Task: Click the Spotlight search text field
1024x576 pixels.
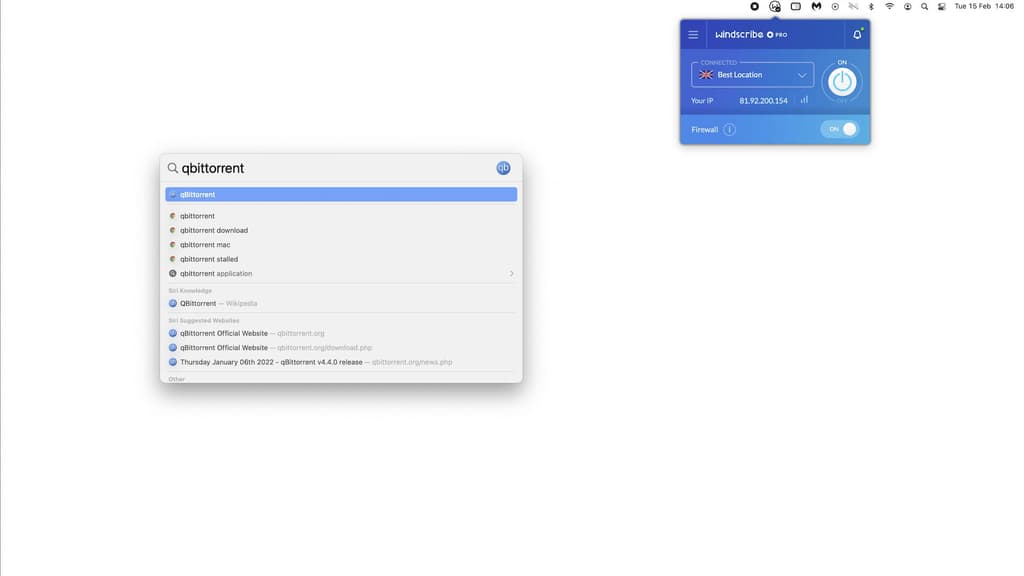Action: point(336,168)
